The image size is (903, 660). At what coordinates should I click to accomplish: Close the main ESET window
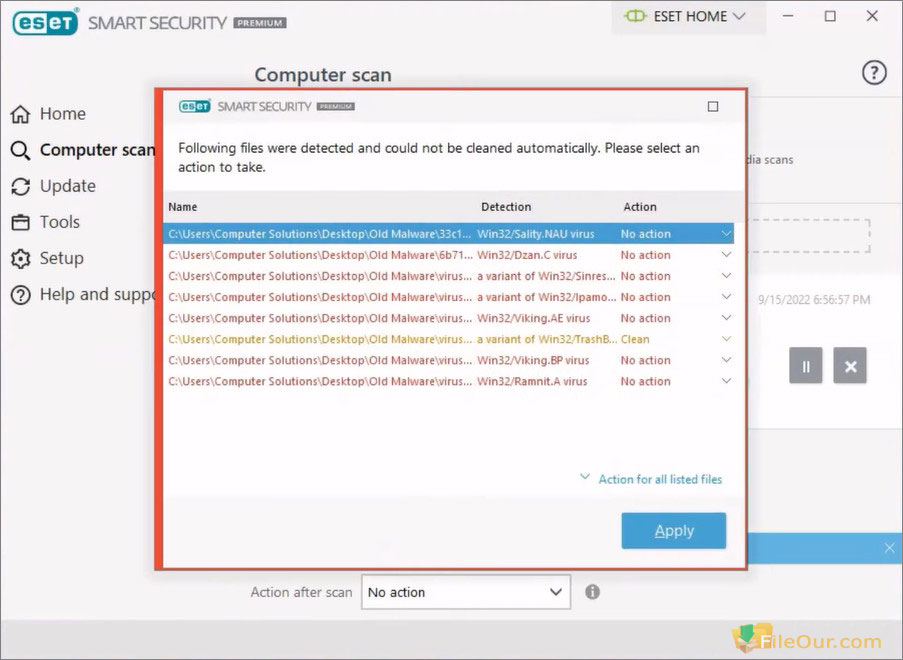[872, 16]
